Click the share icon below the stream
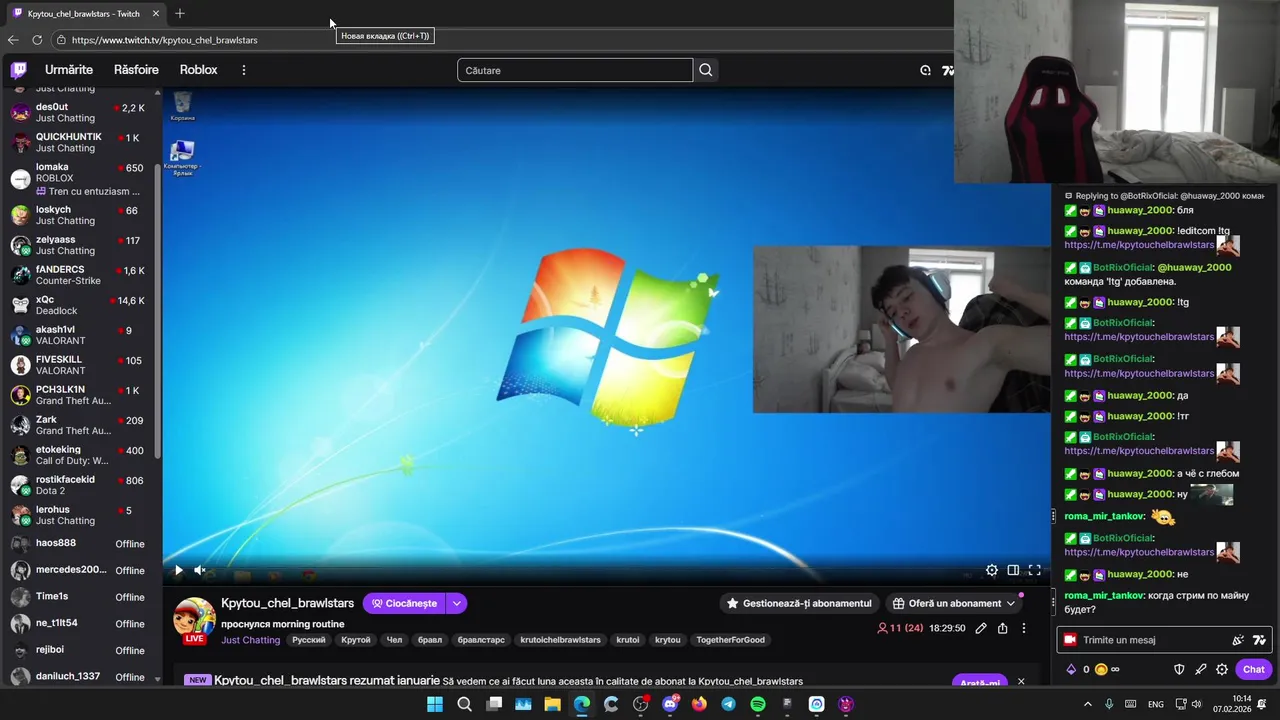 pos(1002,628)
